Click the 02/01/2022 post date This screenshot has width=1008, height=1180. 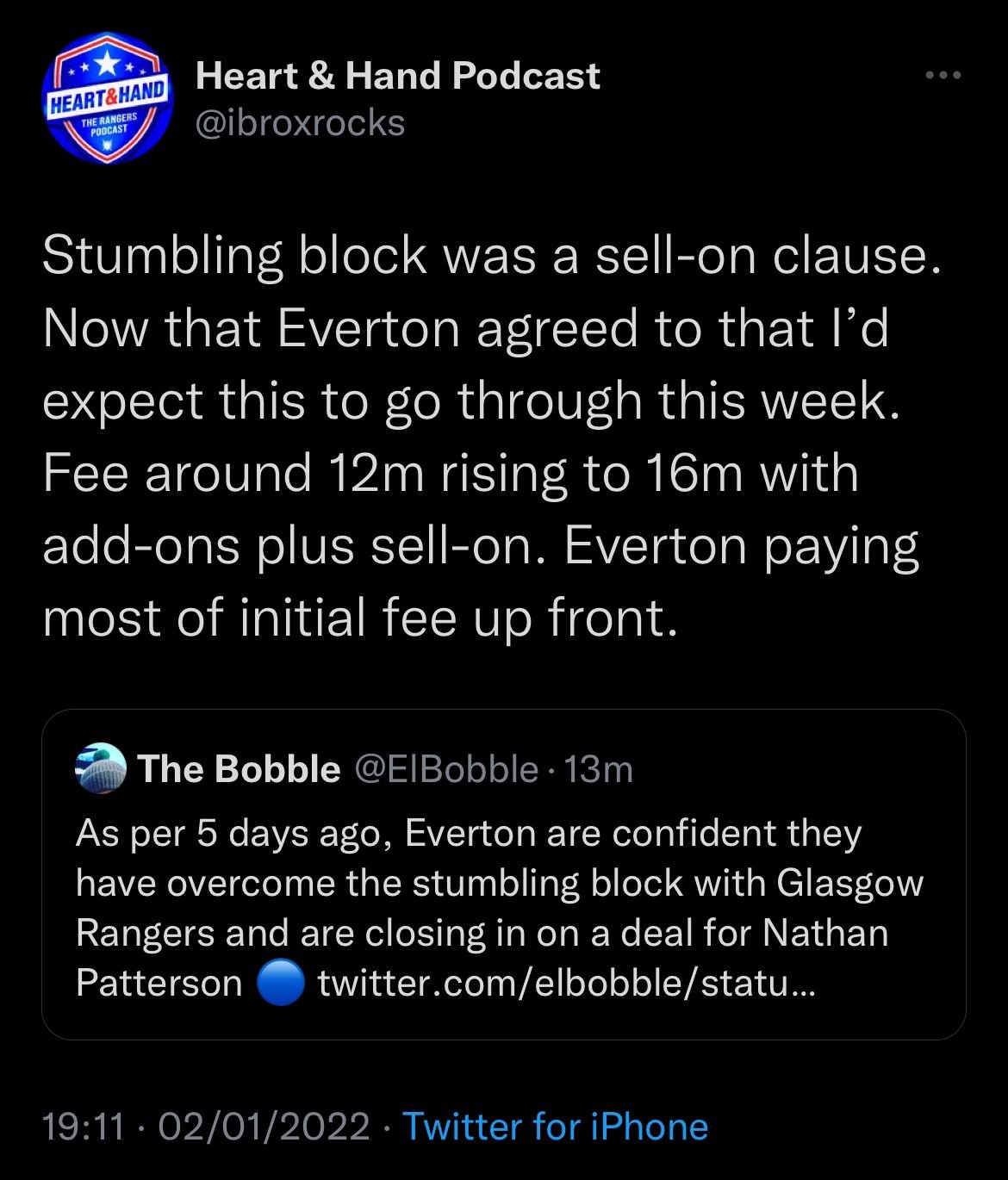pos(271,1127)
